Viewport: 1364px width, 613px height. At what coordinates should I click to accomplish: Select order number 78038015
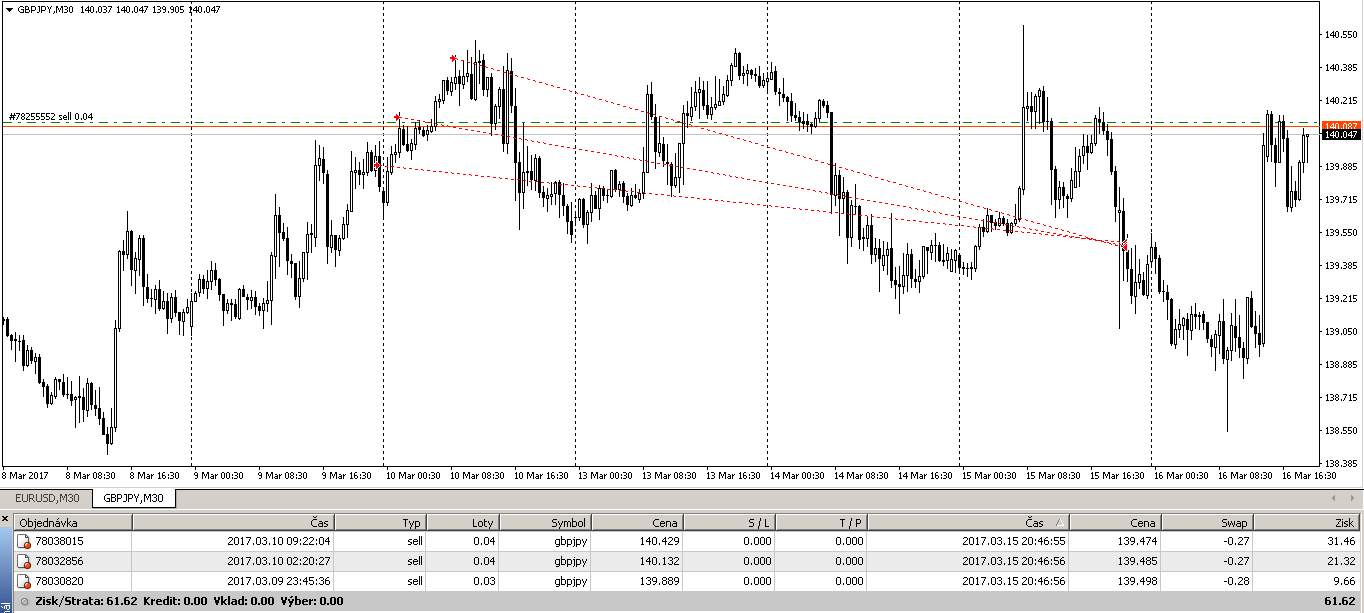[x=59, y=541]
